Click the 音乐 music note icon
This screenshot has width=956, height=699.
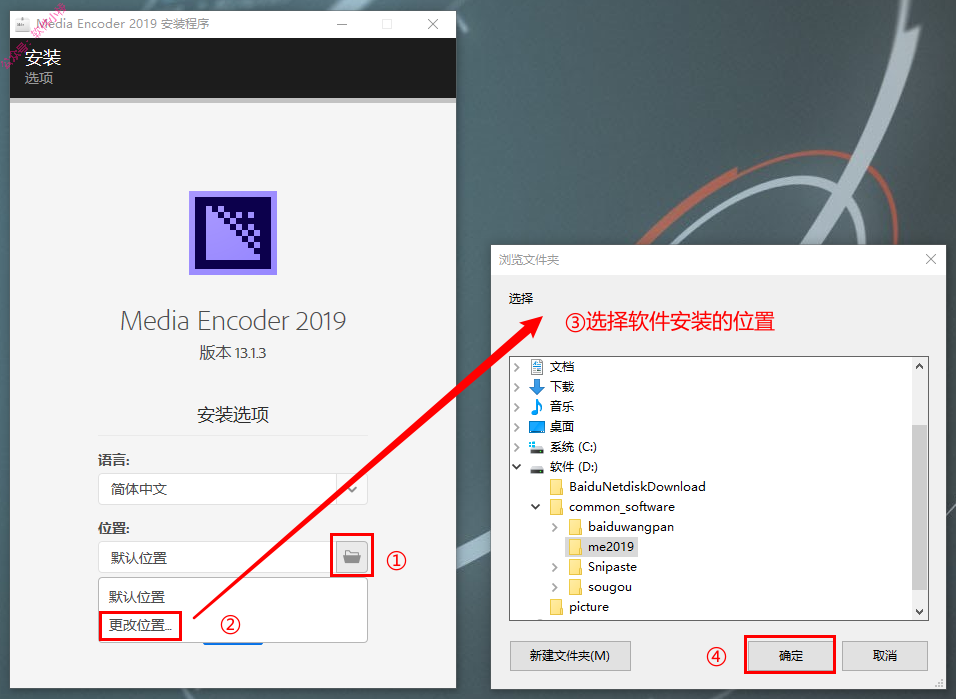(537, 406)
